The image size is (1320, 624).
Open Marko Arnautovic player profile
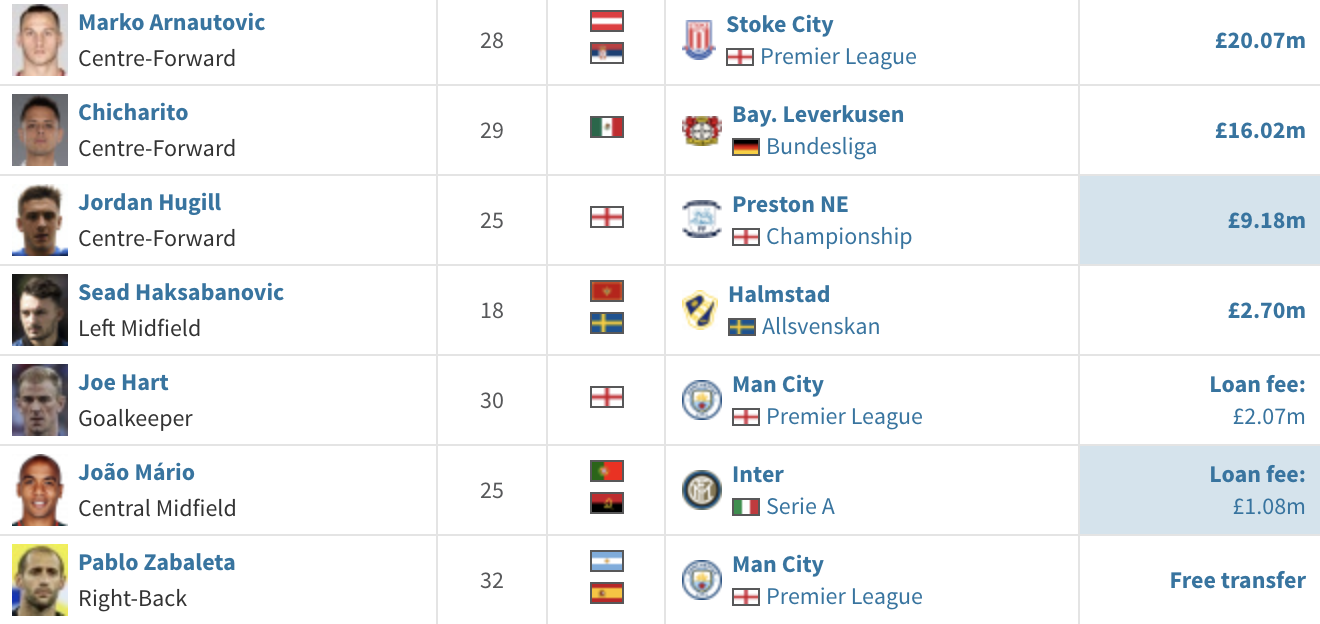click(x=172, y=22)
